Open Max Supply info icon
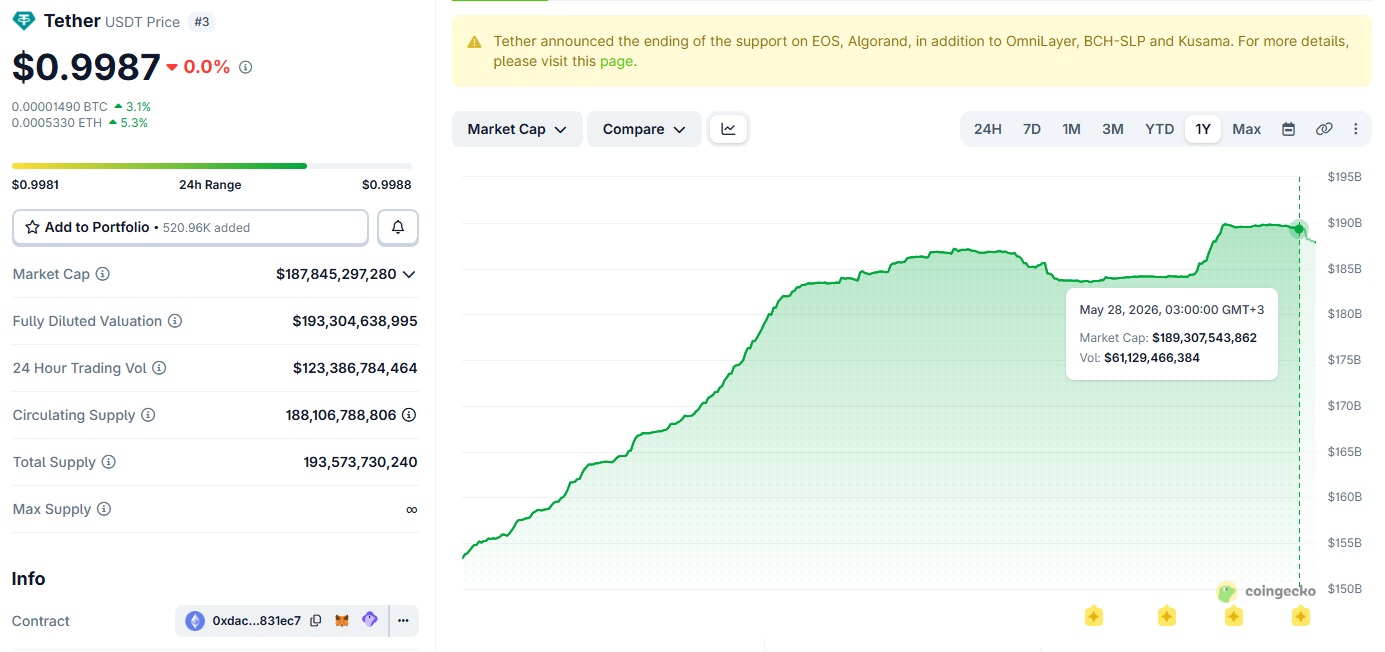The width and height of the screenshot is (1385, 652). pos(104,509)
